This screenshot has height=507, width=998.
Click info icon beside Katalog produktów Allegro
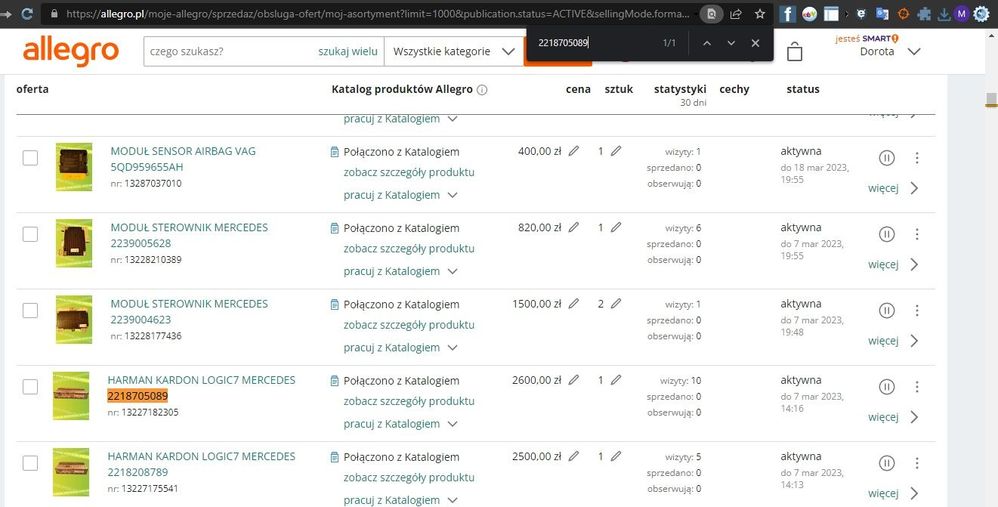[482, 90]
